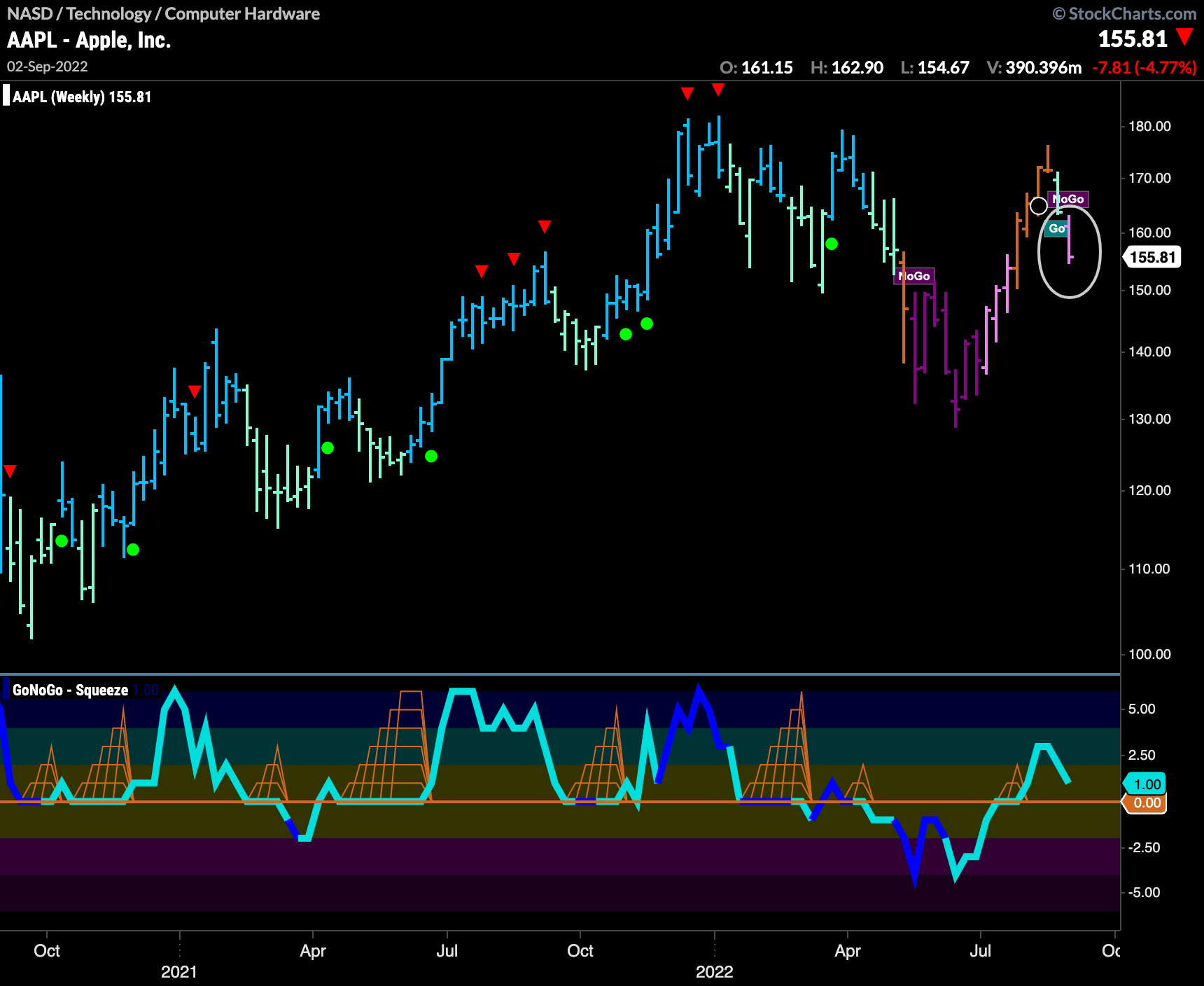Screen dimensions: 1204x986
Task: Click the 02-Sep-2022 date
Action: pos(48,67)
